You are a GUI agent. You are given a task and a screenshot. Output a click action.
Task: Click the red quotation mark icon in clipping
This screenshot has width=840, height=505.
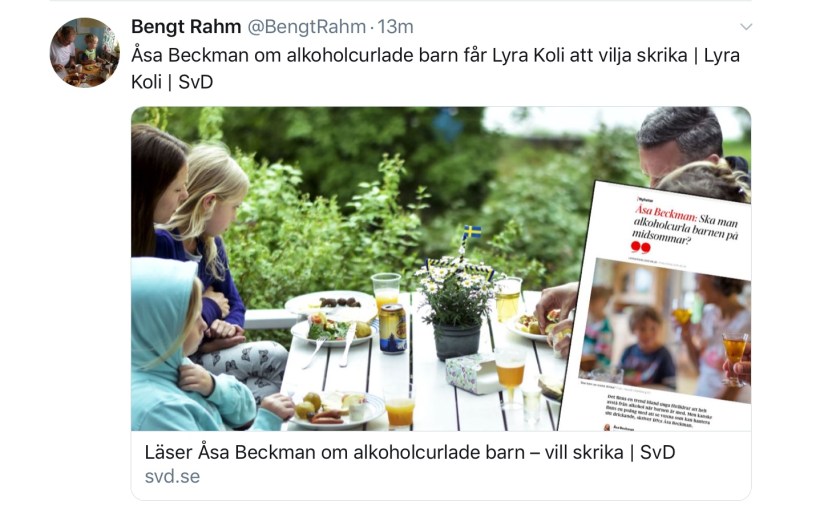(x=640, y=247)
